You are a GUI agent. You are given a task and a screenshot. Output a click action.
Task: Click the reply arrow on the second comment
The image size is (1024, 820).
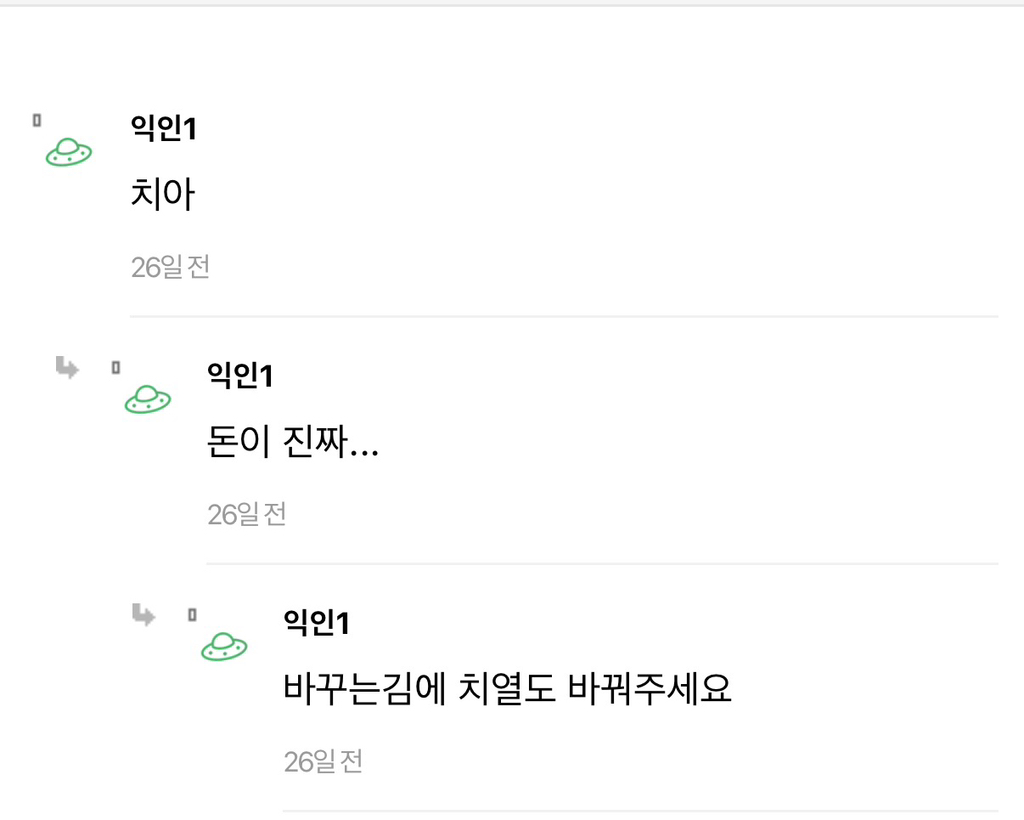pyautogui.click(x=67, y=368)
